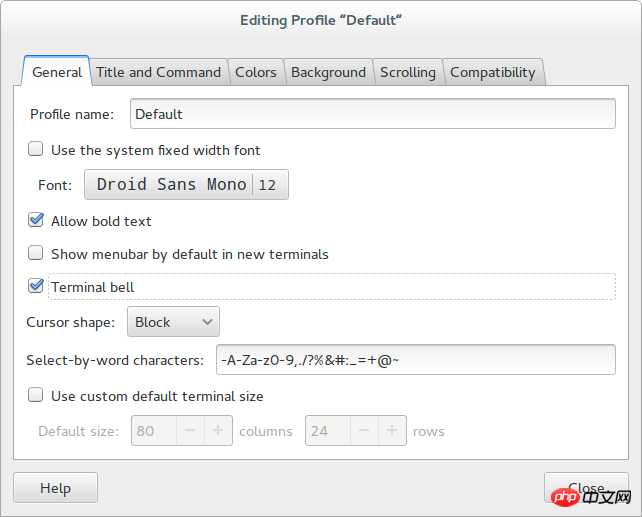Select the Compatibility tab
Screen dimensions: 642x517
click(493, 72)
